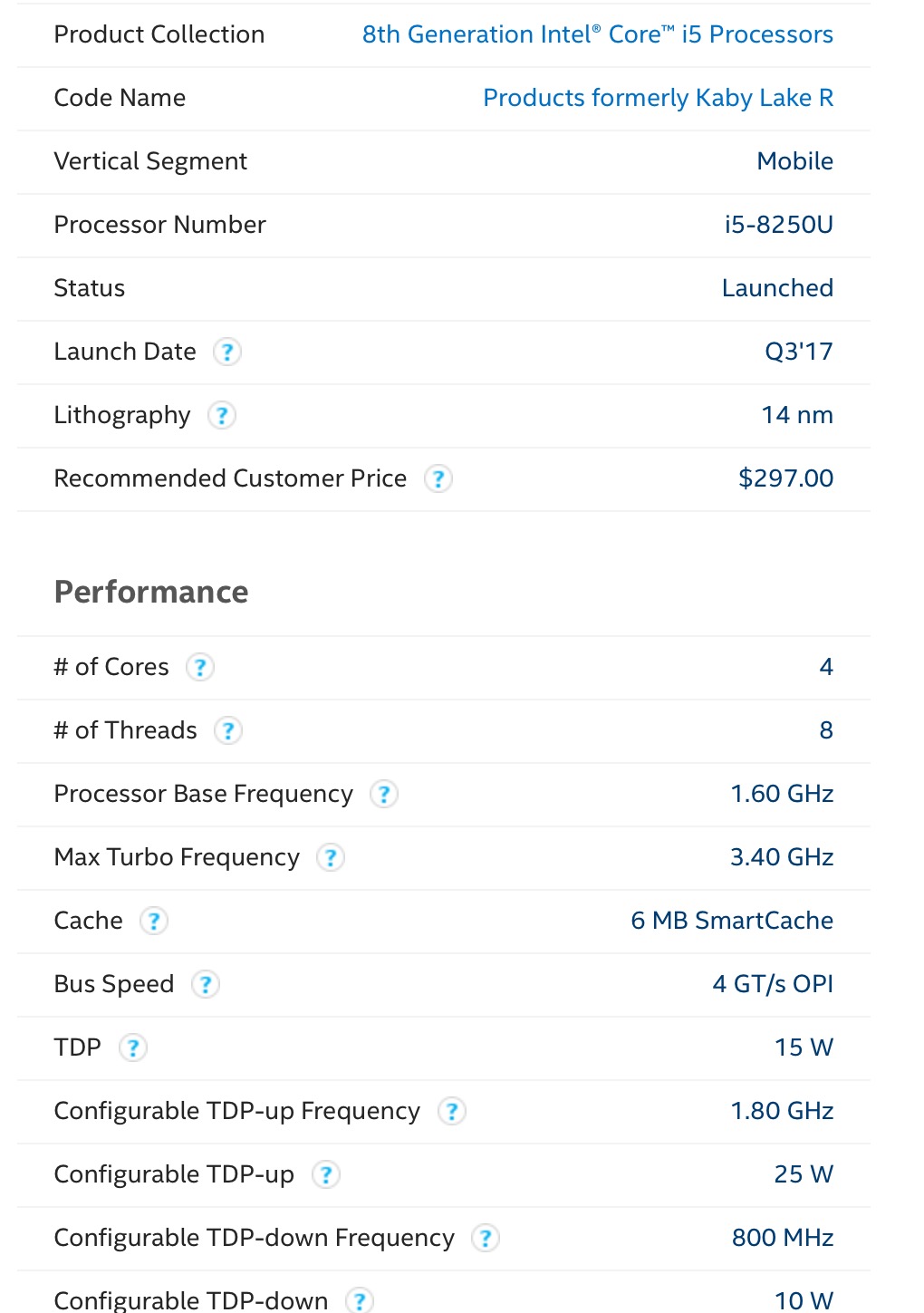924x1313 pixels.
Task: Click the Configurable TDP-up help icon
Action: coord(326,1174)
